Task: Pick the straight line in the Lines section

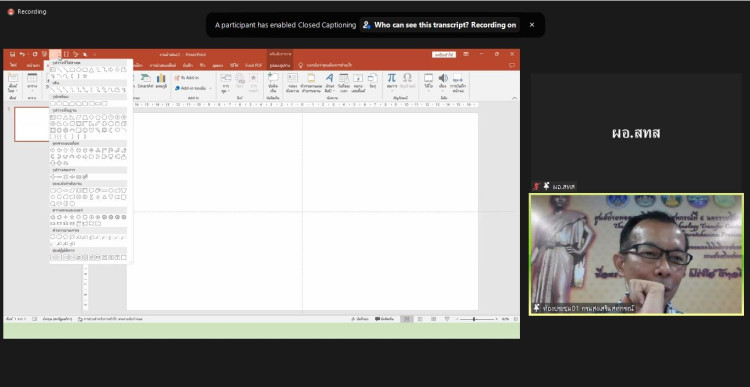Action: point(53,90)
